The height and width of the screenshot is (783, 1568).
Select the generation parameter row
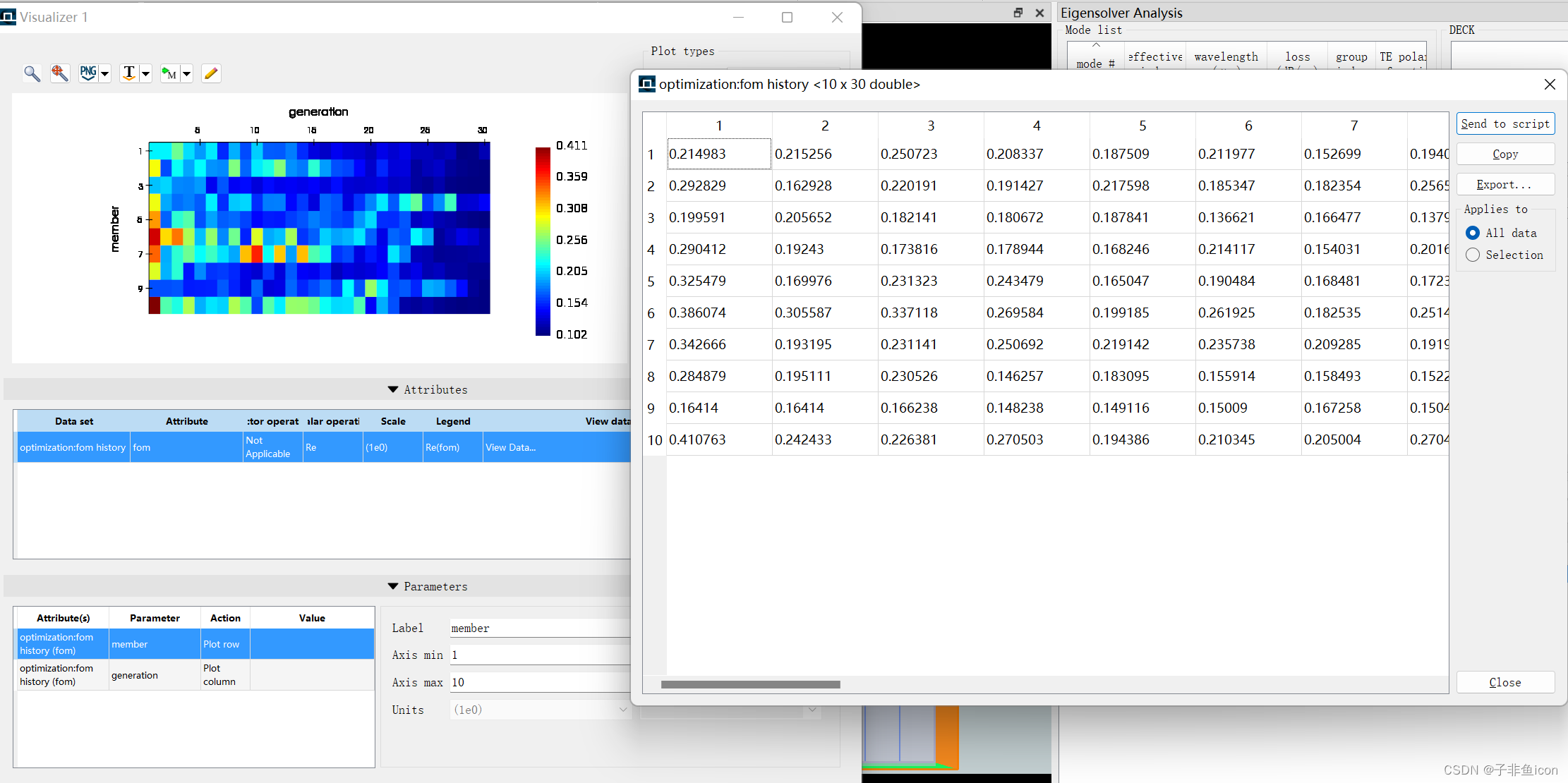(x=134, y=675)
